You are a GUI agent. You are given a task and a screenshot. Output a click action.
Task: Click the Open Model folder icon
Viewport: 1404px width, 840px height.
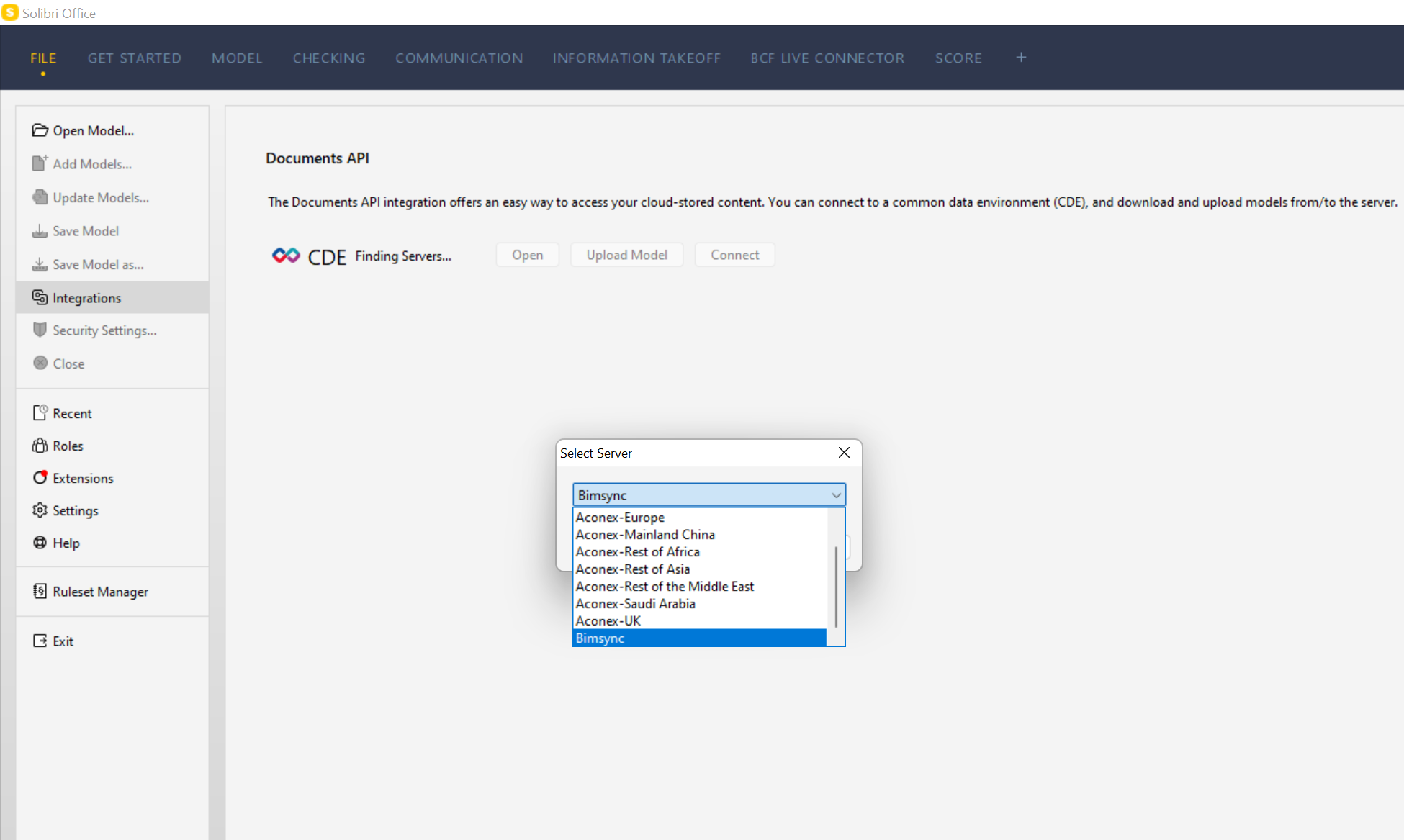pyautogui.click(x=40, y=130)
